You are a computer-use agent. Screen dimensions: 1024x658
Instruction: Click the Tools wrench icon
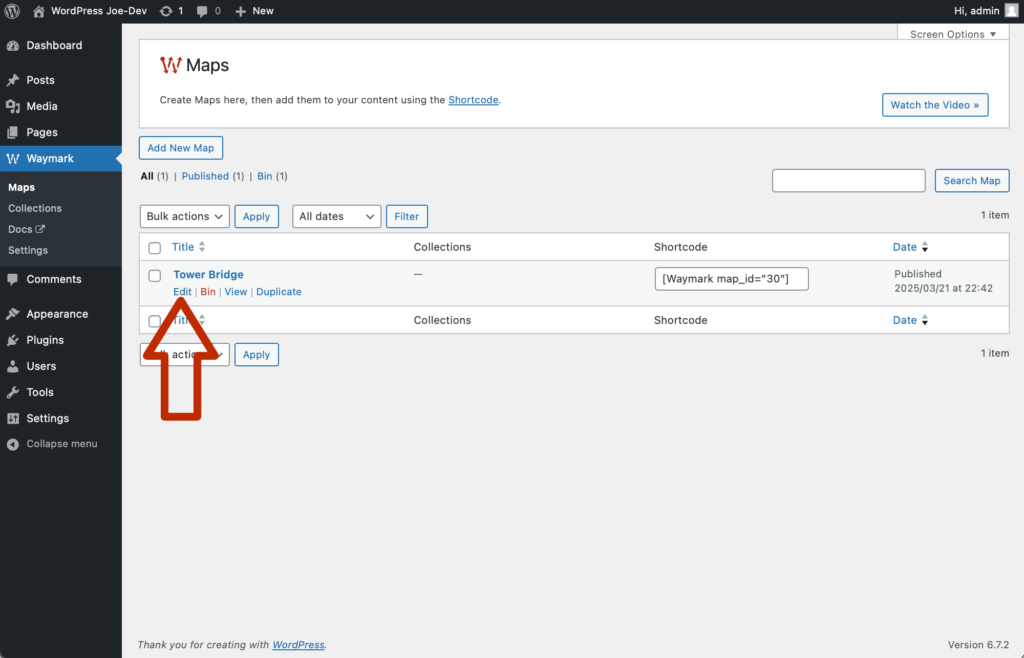point(13,392)
